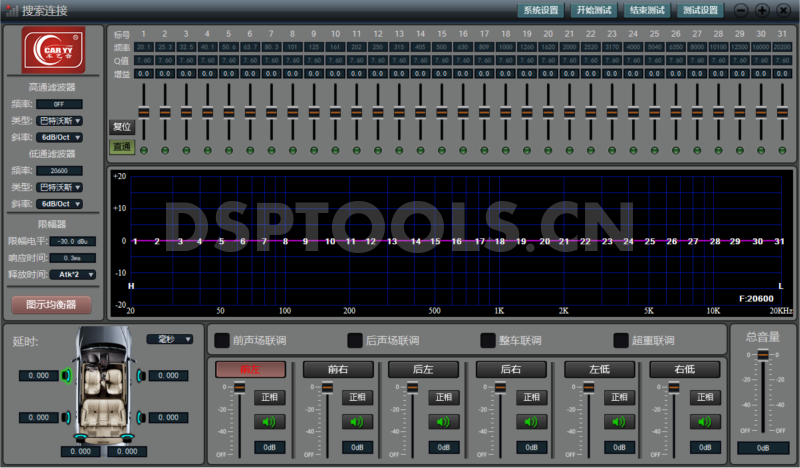Screen dimensions: 800x468
Task: Toggle the 超重联调 checkbox
Action: (621, 341)
